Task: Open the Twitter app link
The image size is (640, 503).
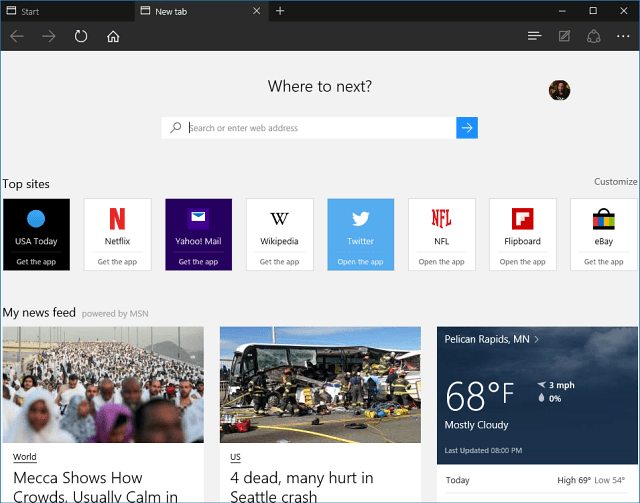Action: point(360,262)
